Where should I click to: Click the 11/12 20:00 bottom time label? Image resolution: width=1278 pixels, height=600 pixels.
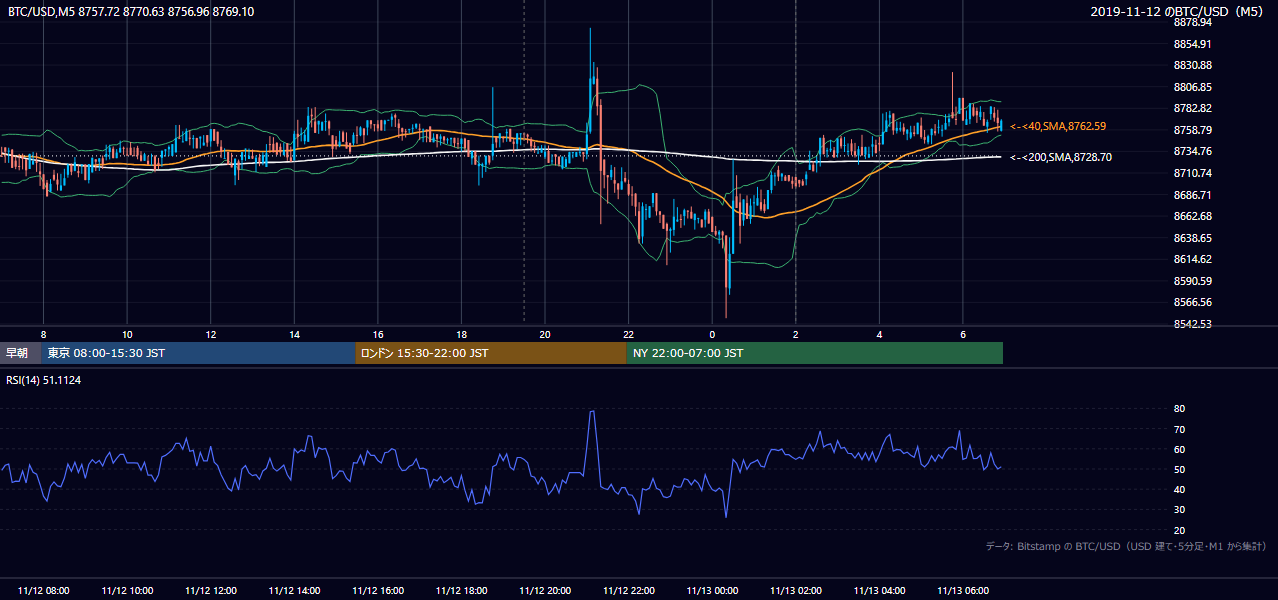(x=545, y=591)
